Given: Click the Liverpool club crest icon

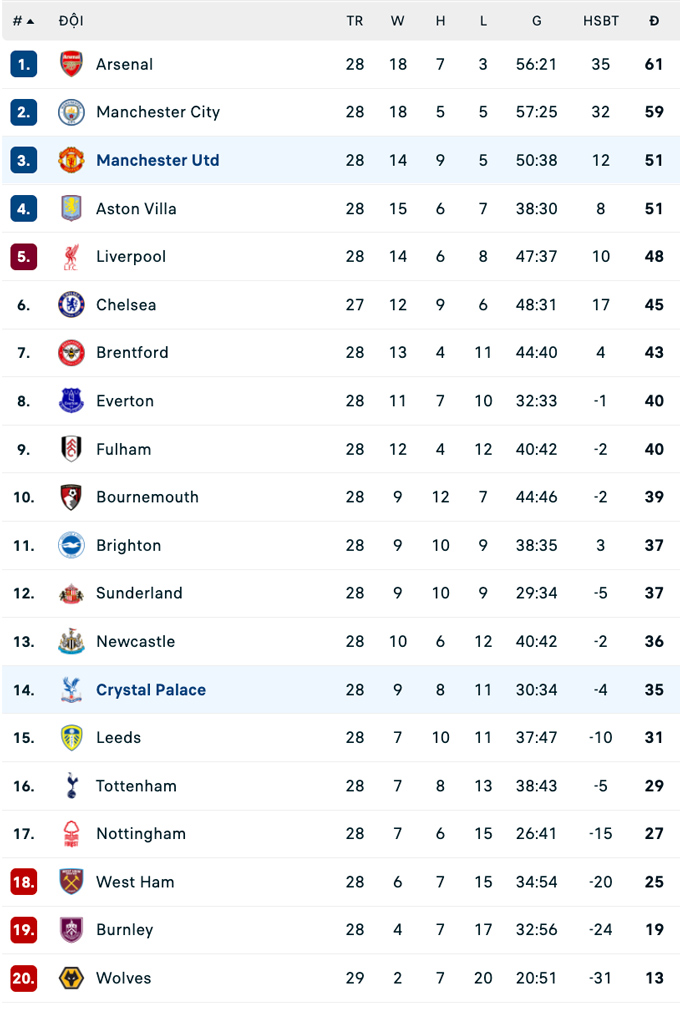Looking at the screenshot, I should pyautogui.click(x=71, y=257).
